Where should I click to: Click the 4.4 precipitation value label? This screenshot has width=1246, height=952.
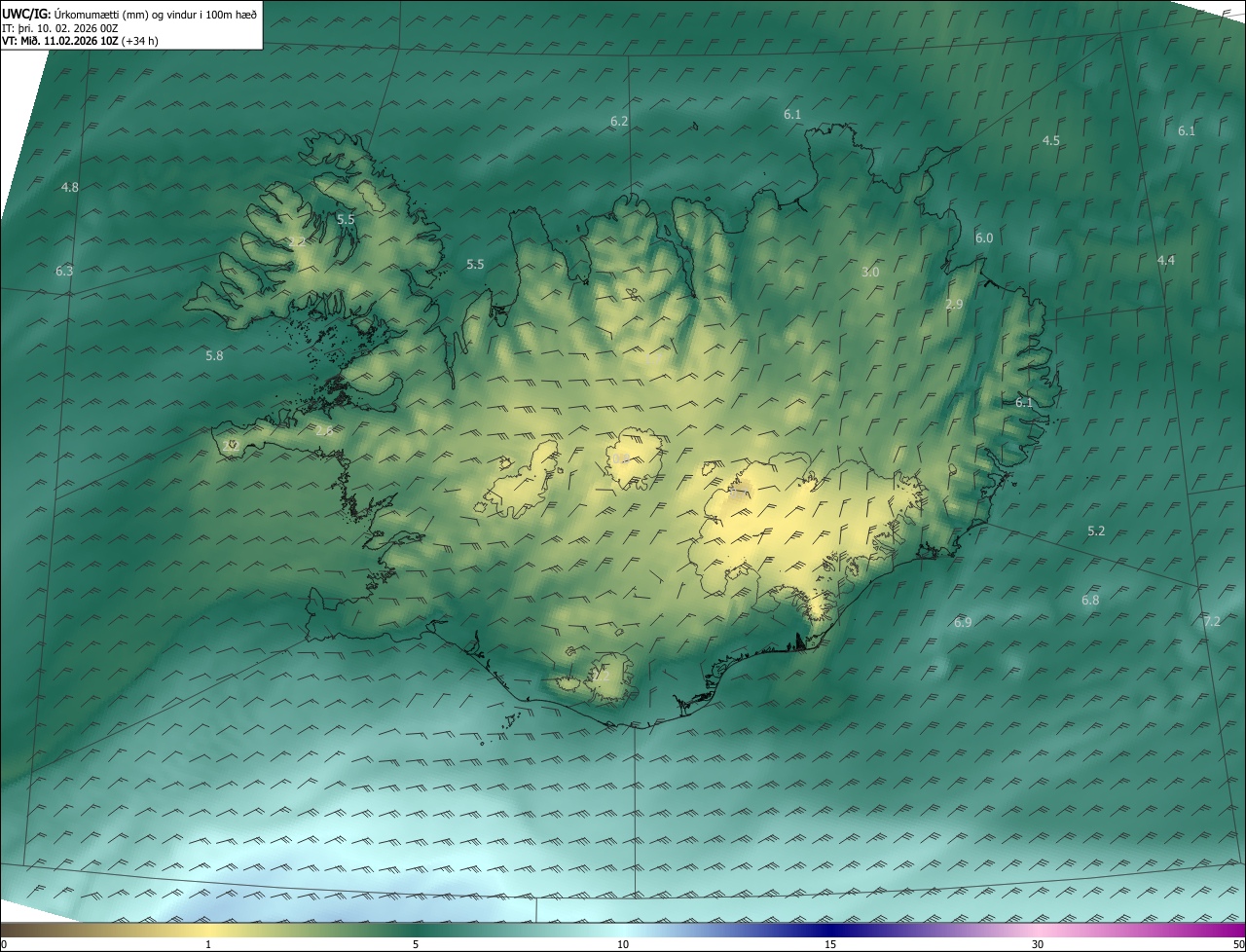pyautogui.click(x=1166, y=261)
